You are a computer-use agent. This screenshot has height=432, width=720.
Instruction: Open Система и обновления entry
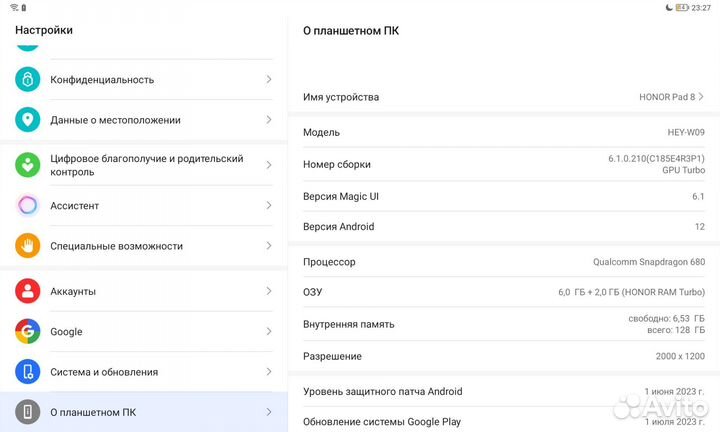click(x=144, y=371)
